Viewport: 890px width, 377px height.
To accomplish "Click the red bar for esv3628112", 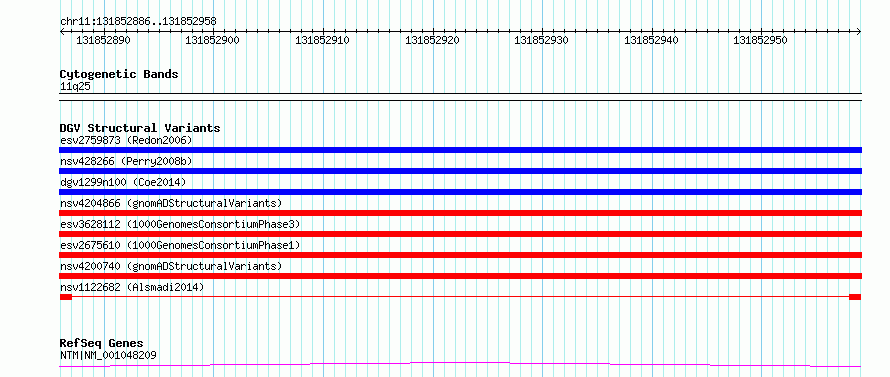I will 460,234.
